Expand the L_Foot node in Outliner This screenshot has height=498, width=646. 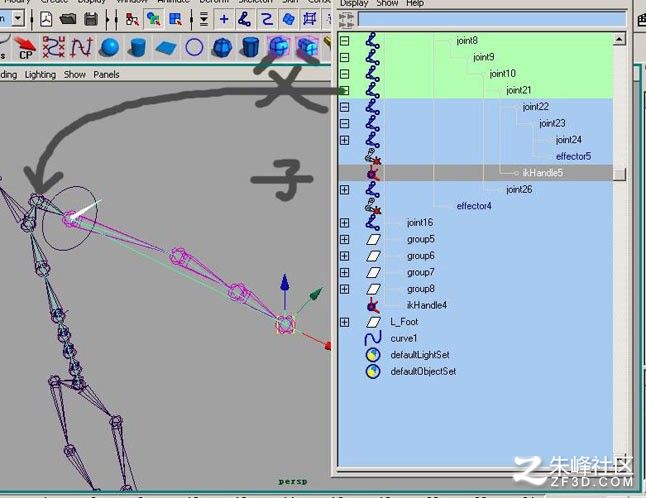pyautogui.click(x=344, y=322)
